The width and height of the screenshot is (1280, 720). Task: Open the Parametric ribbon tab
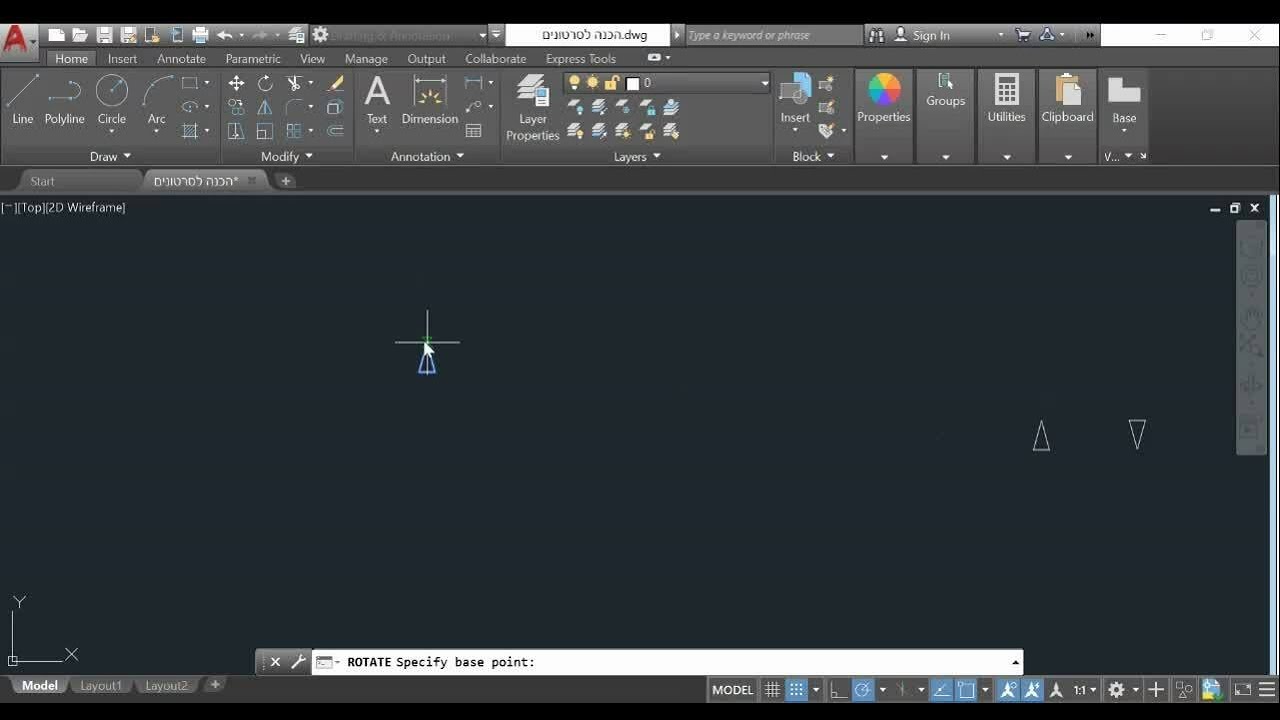click(253, 59)
